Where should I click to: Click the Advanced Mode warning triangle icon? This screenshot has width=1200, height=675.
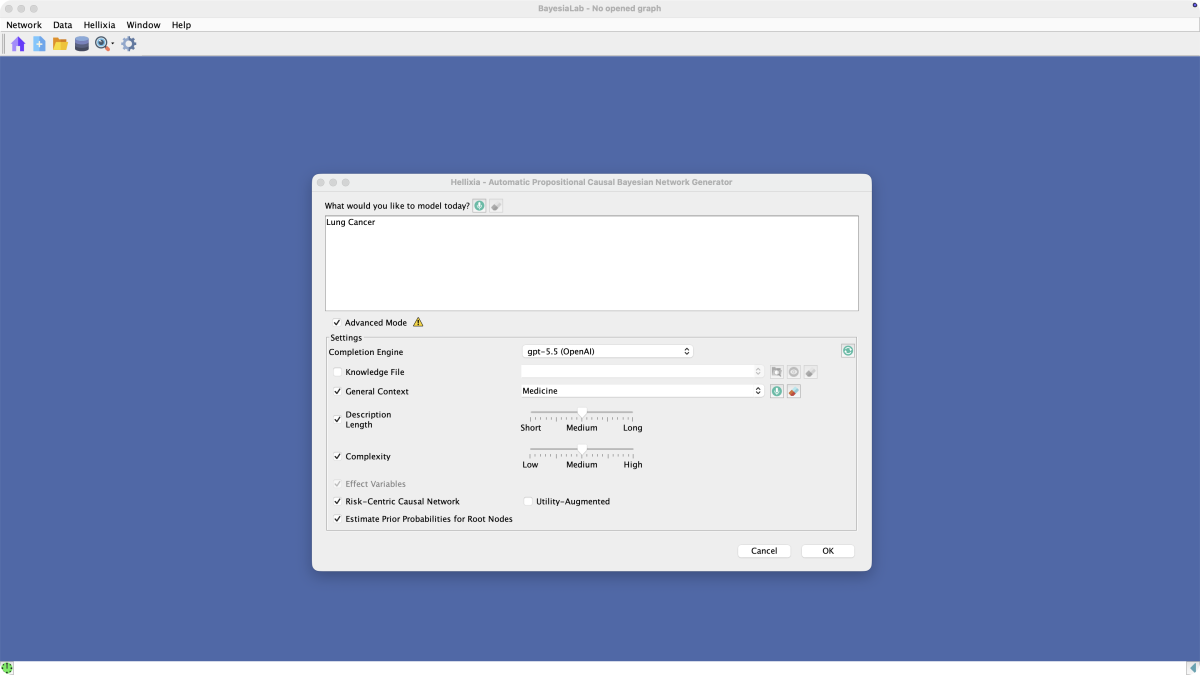coord(418,322)
